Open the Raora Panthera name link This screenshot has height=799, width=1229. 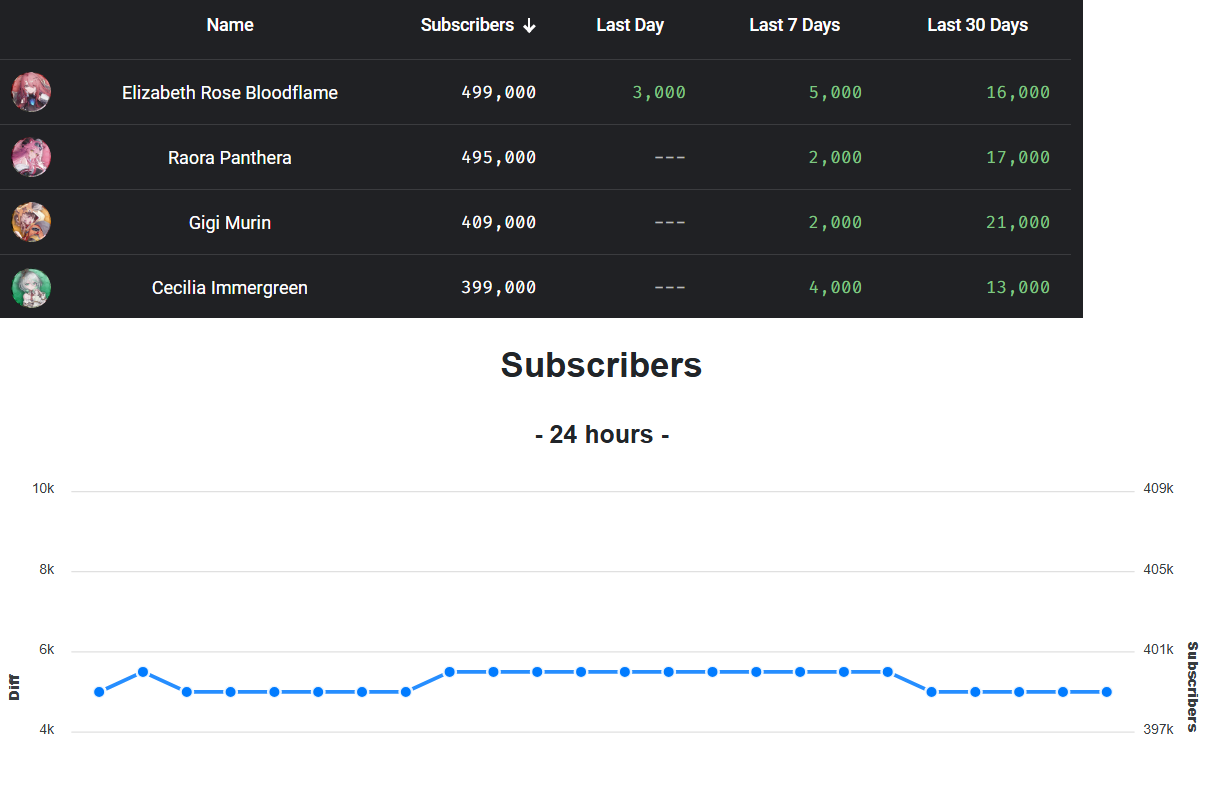tap(230, 157)
